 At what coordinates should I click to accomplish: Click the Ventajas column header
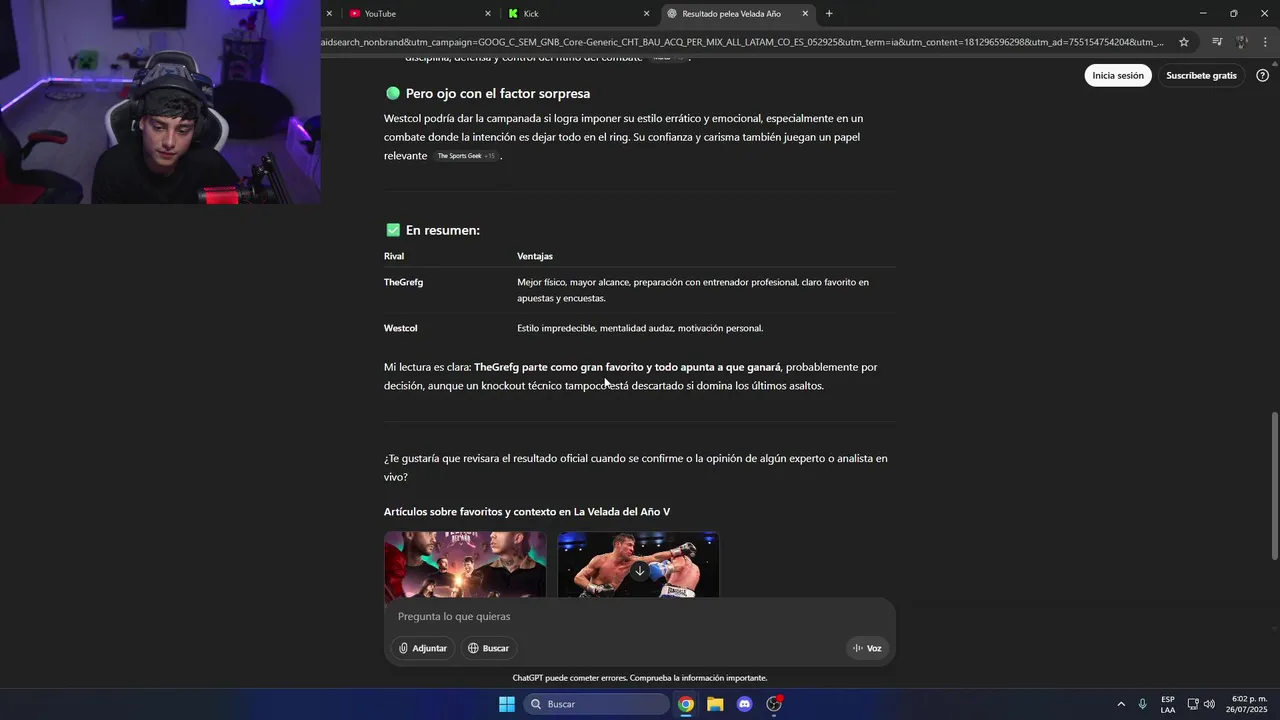click(535, 256)
